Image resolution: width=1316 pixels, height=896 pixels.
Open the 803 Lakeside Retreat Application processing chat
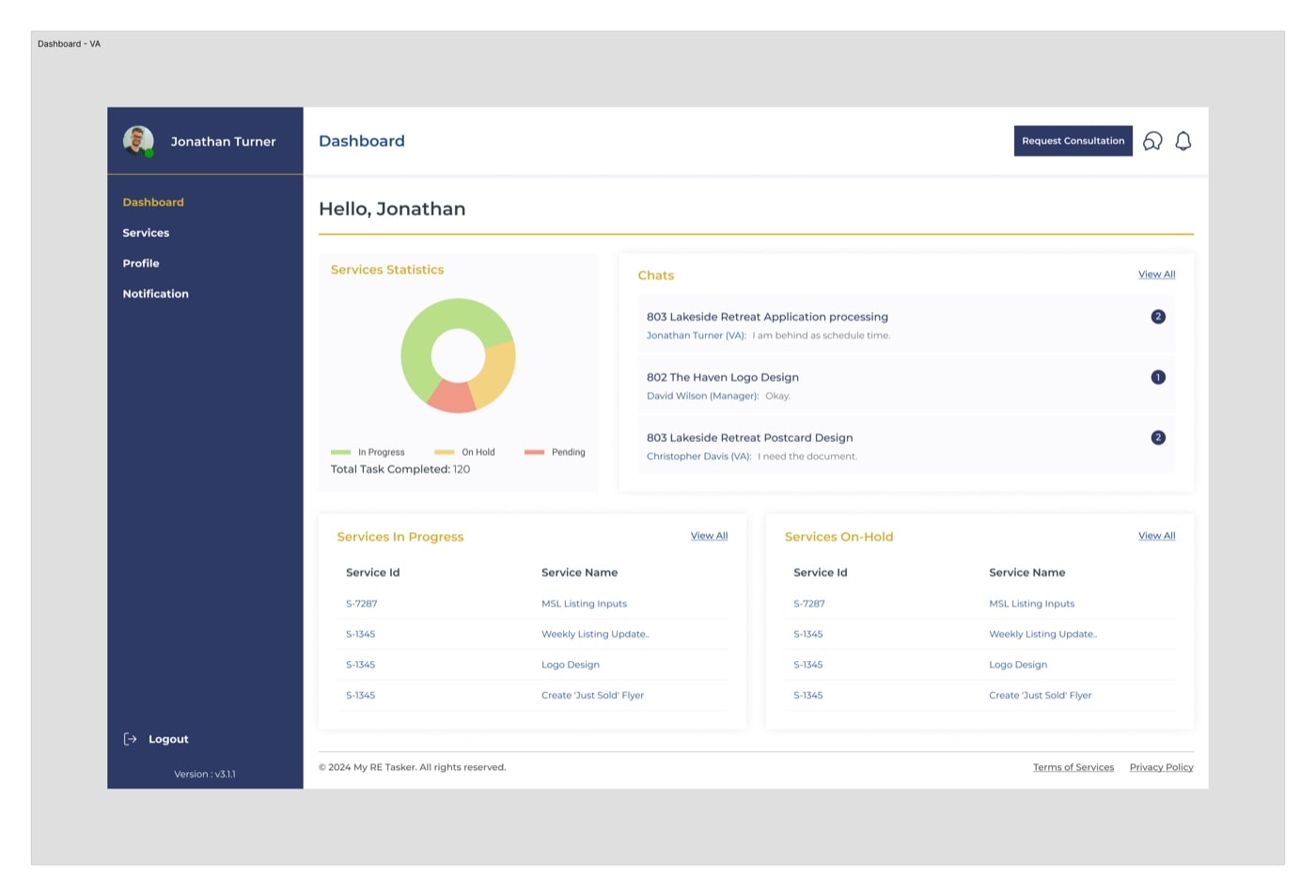tap(906, 325)
